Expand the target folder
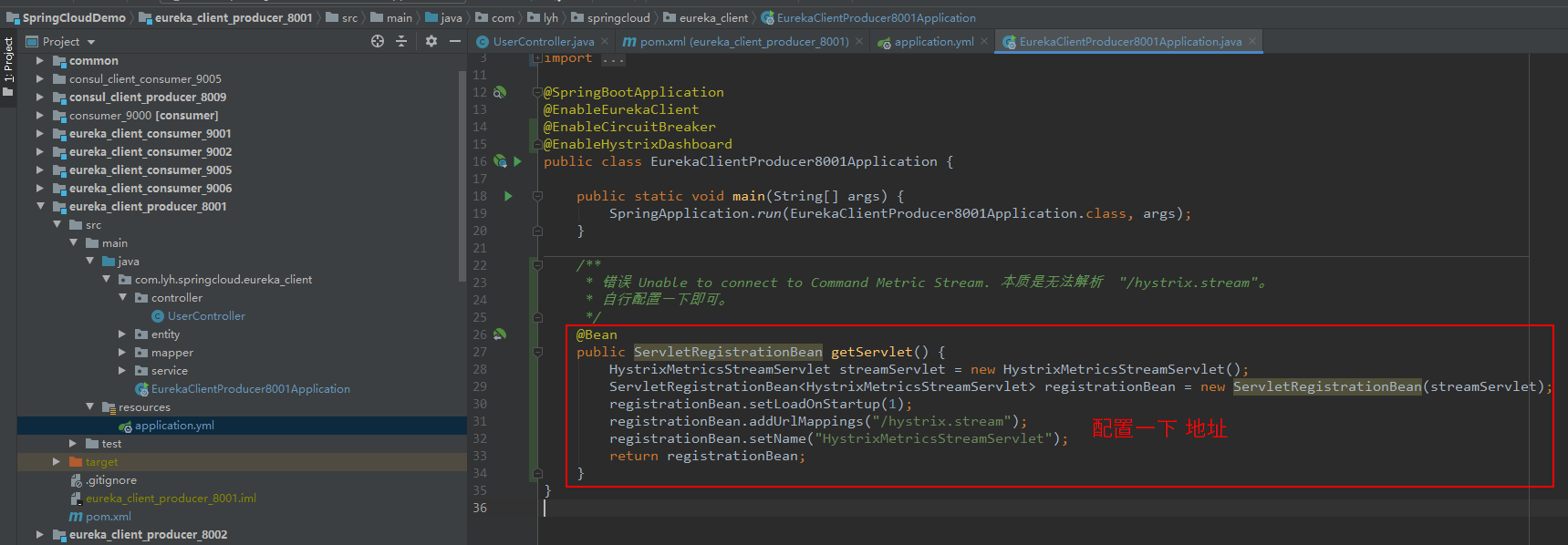The image size is (1568, 545). point(56,462)
